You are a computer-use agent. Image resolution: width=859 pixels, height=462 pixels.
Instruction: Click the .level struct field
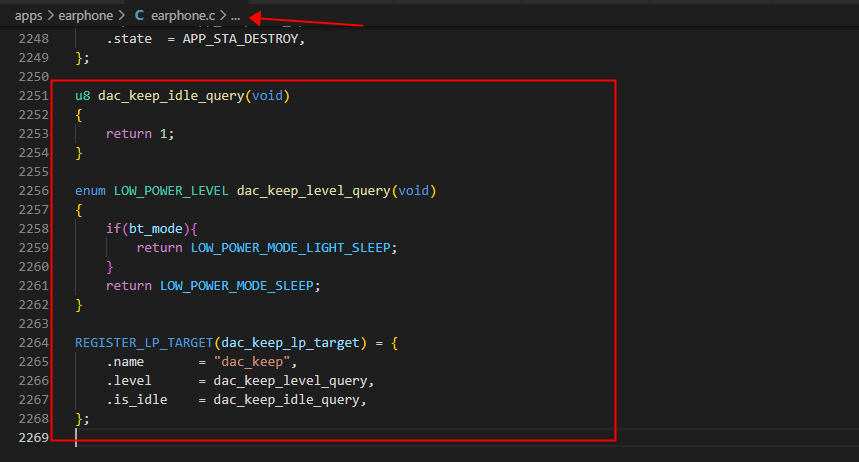[129, 380]
